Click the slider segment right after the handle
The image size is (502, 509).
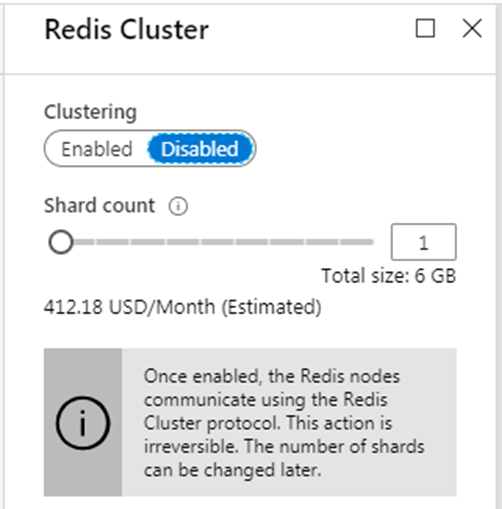(x=83, y=242)
